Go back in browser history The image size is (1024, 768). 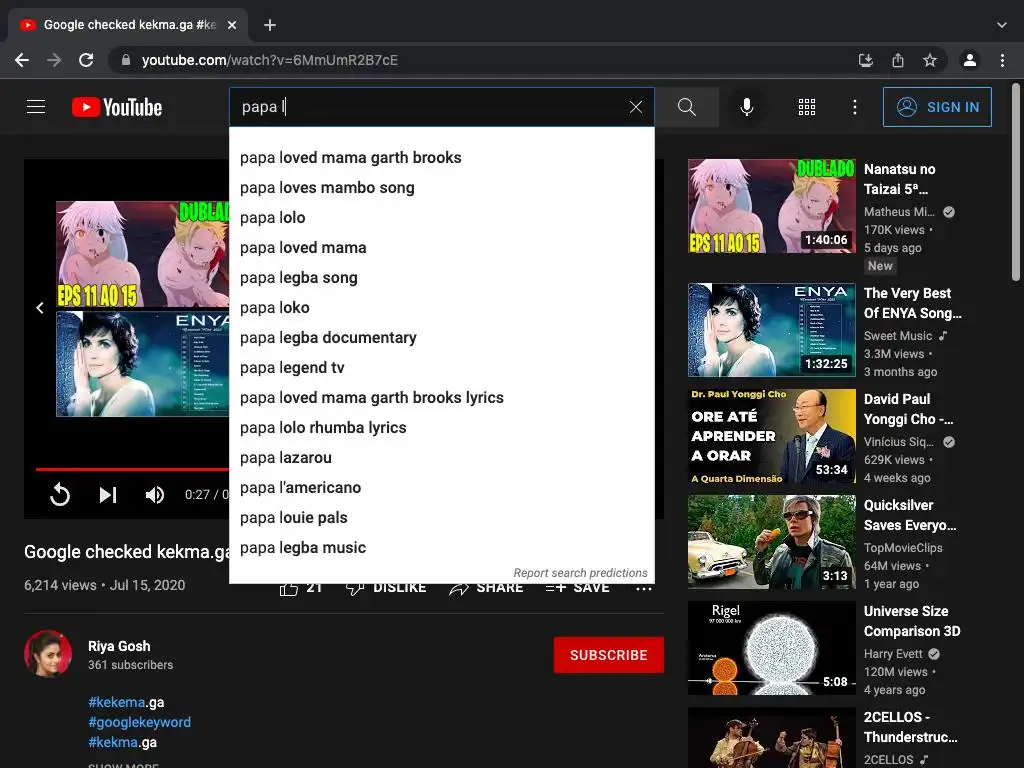(22, 60)
